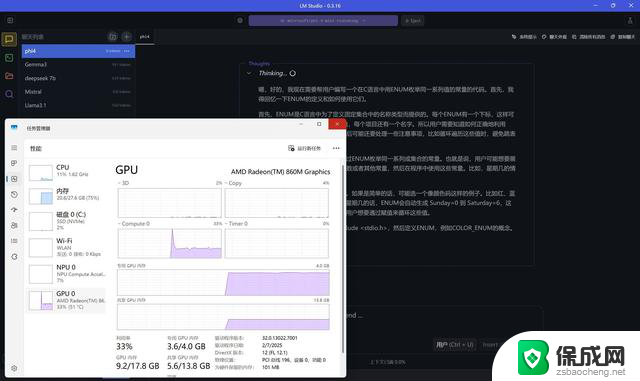The height and width of the screenshot is (381, 640).
Task: Click the dedicated GPU memory graph
Action: 223,283
